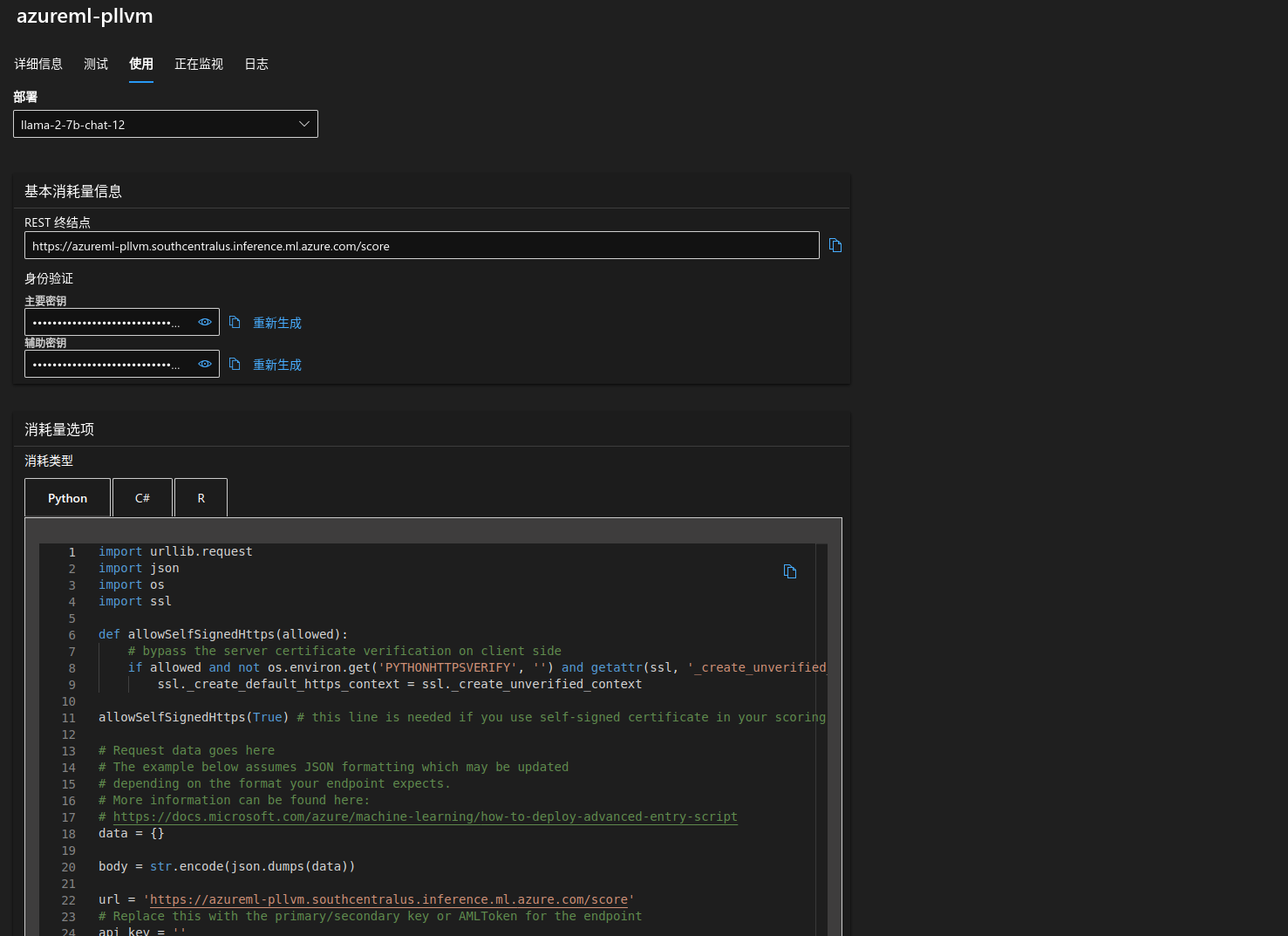Switch to the 详细信息 tab
The image size is (1288, 936).
pos(38,64)
